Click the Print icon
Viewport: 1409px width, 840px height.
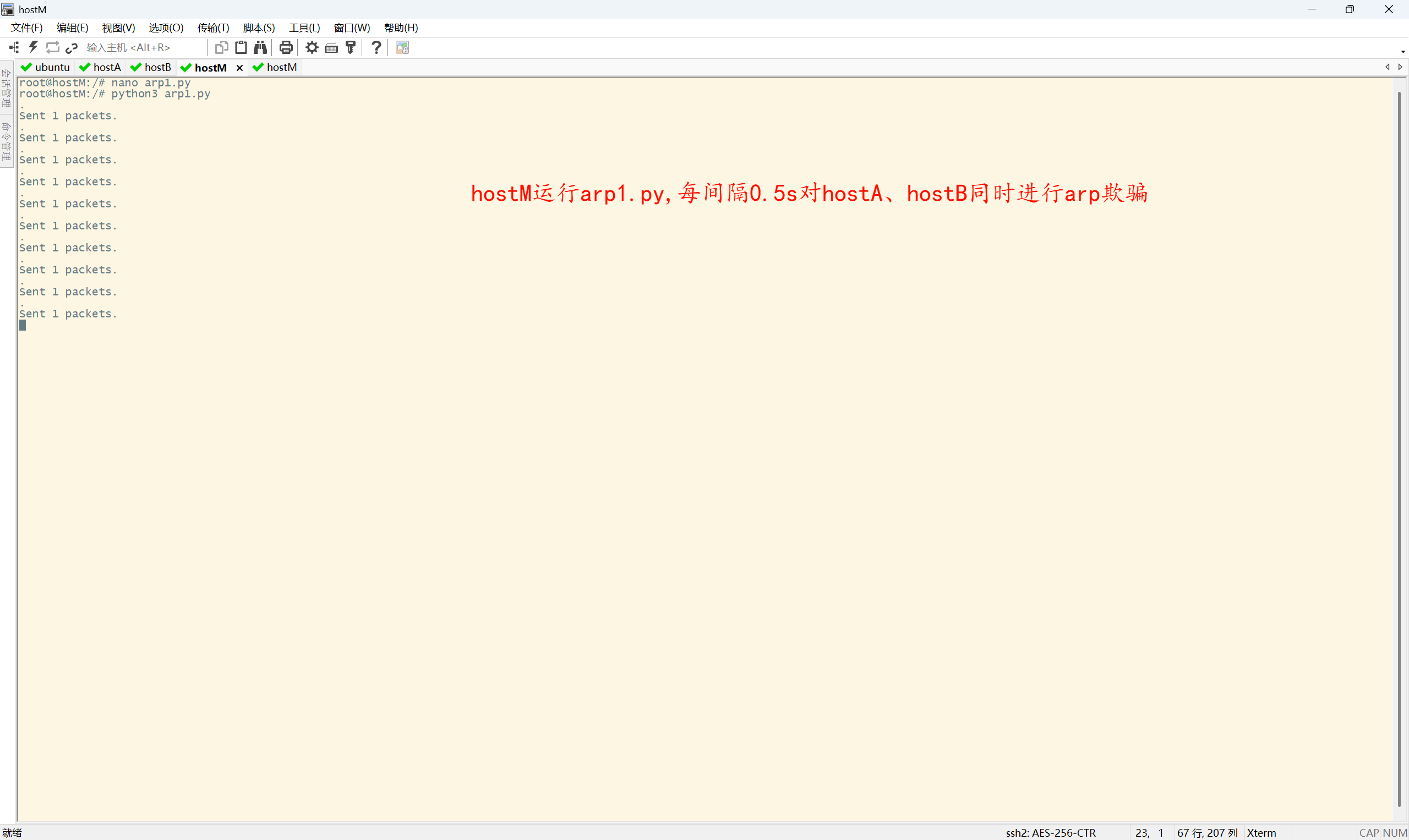click(x=286, y=47)
